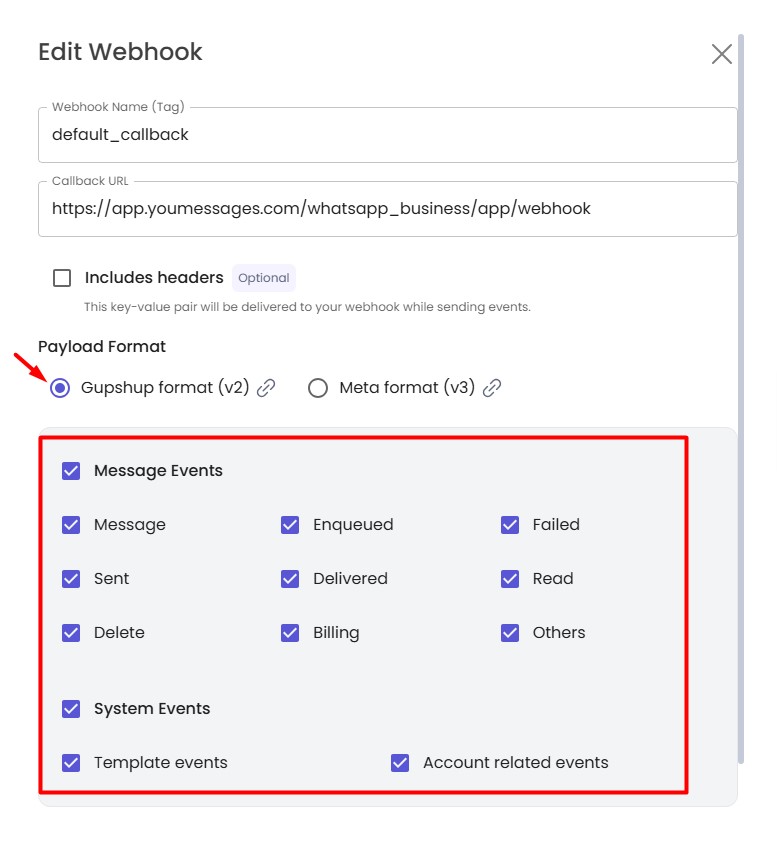Toggle the Sent event checkbox
Image resolution: width=777 pixels, height=846 pixels.
71,579
